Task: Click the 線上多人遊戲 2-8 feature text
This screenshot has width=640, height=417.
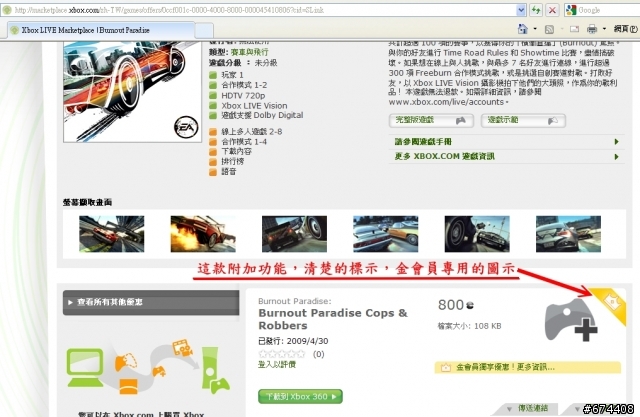Action: click(251, 131)
